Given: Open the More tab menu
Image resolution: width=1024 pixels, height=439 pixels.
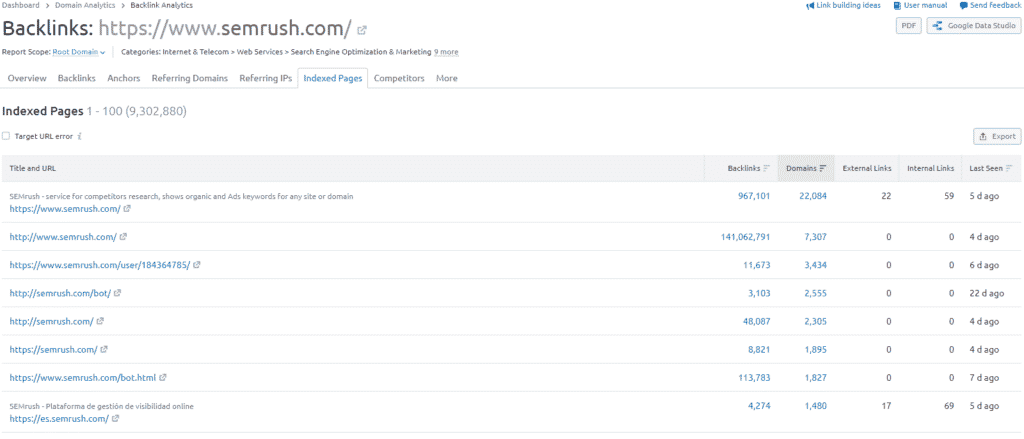Looking at the screenshot, I should (x=447, y=78).
